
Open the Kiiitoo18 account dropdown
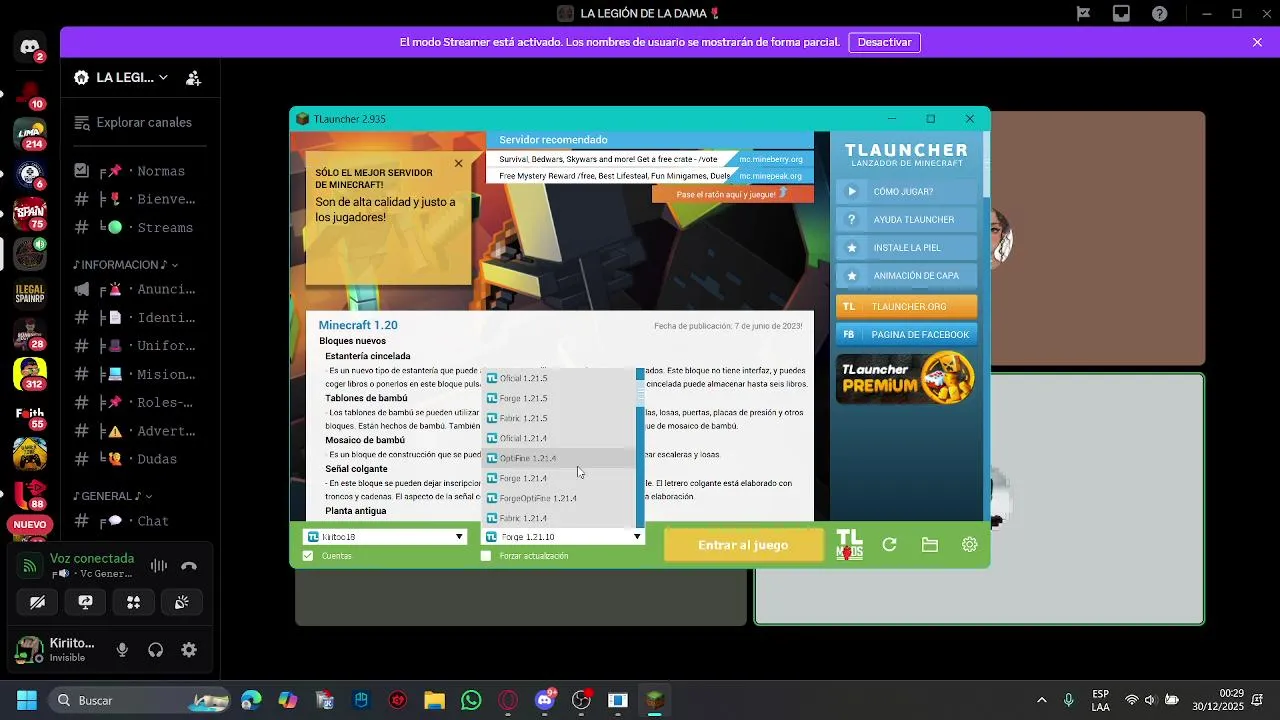pyautogui.click(x=385, y=537)
